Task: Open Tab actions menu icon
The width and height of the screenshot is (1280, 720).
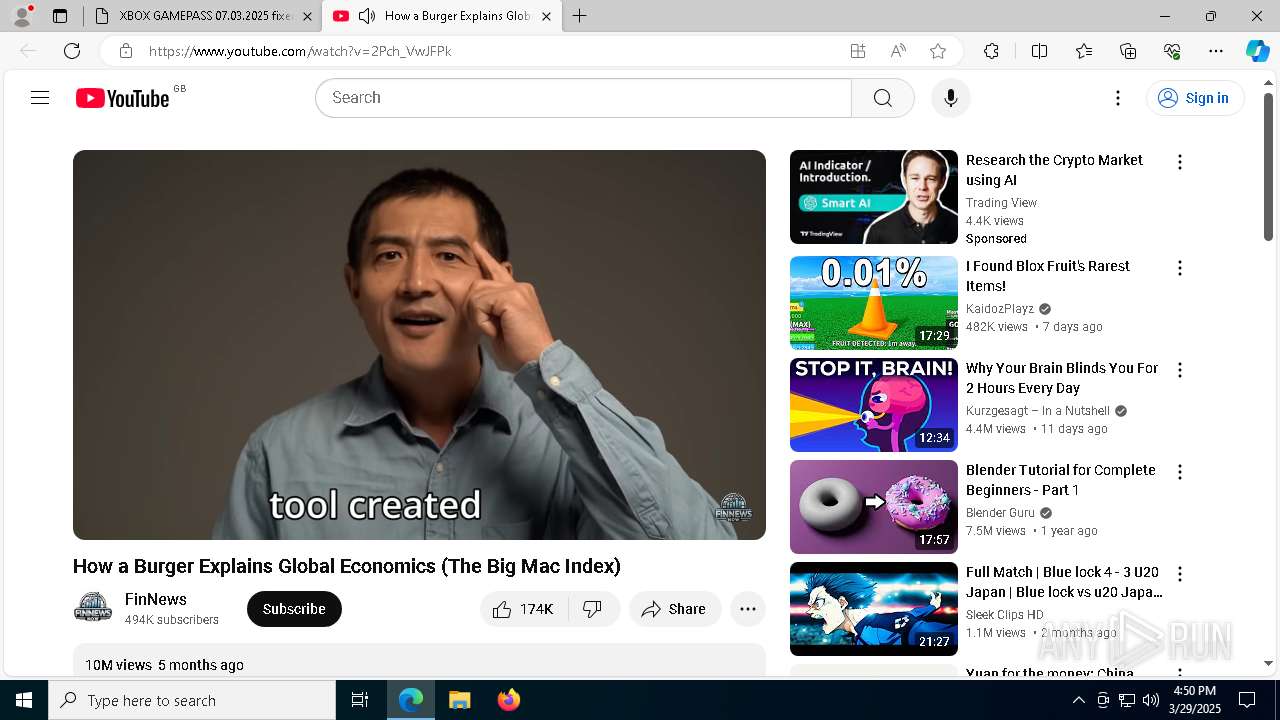Action: [60, 16]
